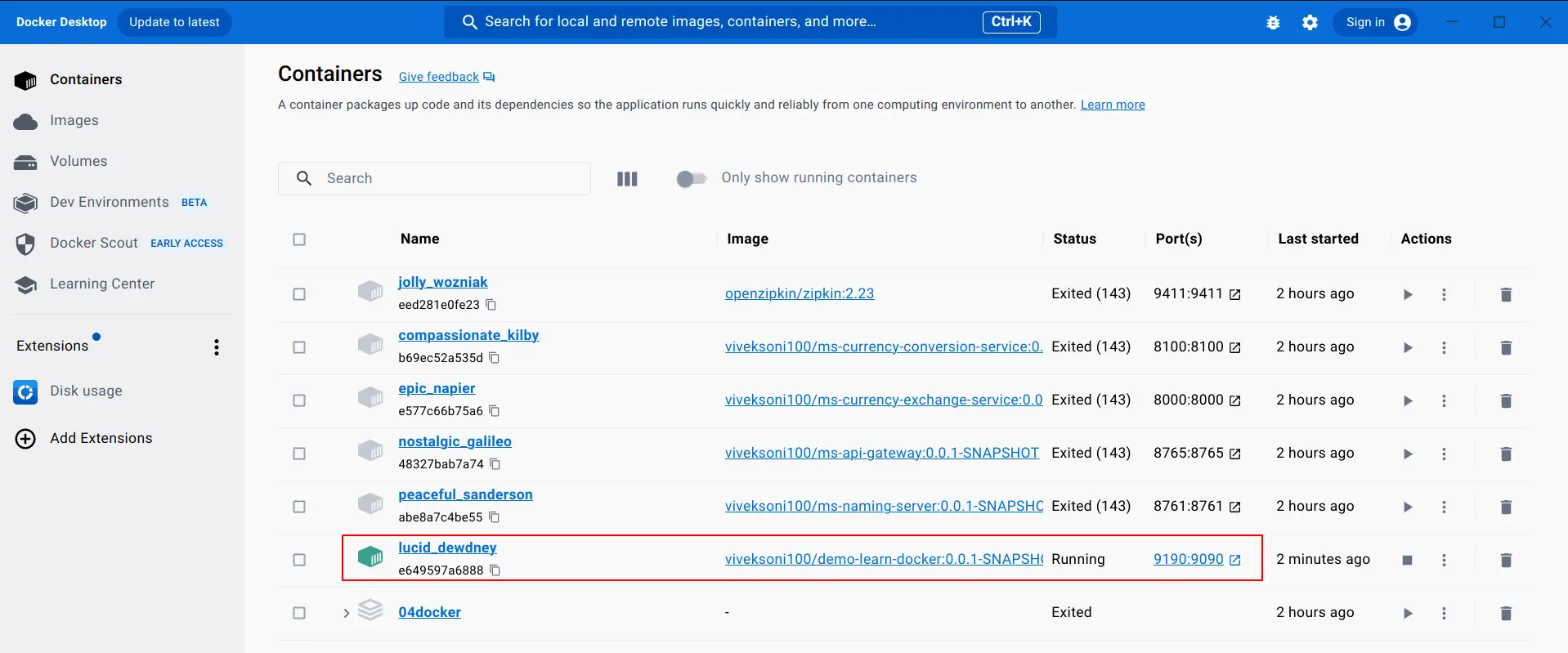
Task: Open more actions for epic_napier
Action: [x=1444, y=400]
